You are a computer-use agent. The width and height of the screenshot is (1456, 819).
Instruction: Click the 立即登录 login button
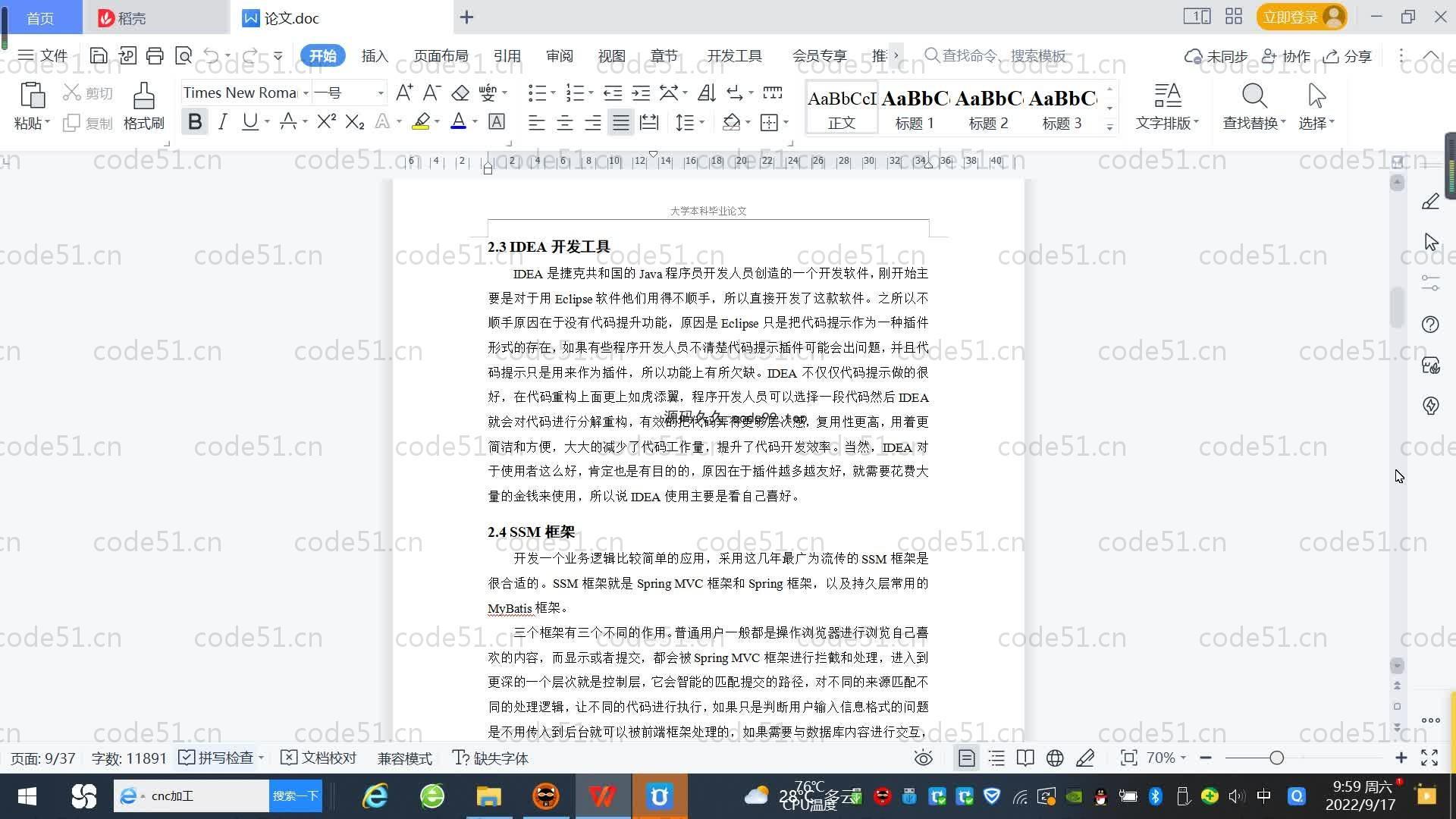tap(1291, 17)
